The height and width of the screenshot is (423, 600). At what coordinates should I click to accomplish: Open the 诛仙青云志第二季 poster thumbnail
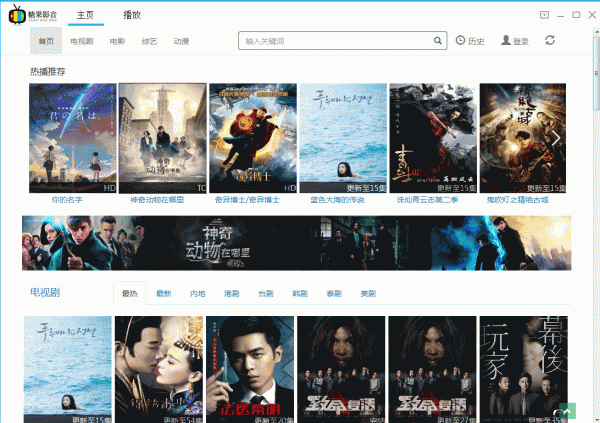[433, 138]
